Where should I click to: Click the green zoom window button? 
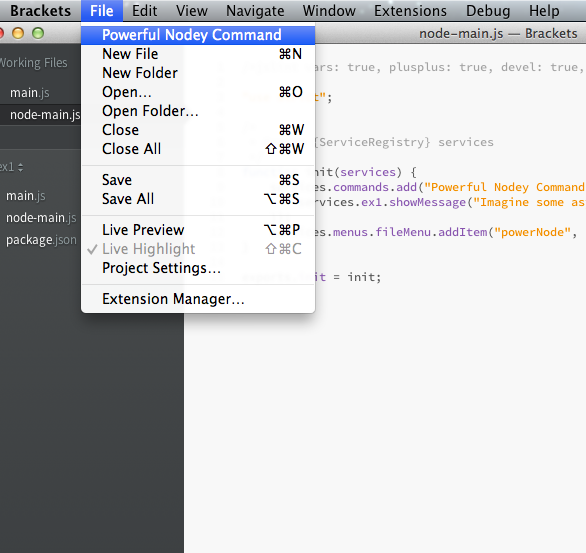[38, 33]
